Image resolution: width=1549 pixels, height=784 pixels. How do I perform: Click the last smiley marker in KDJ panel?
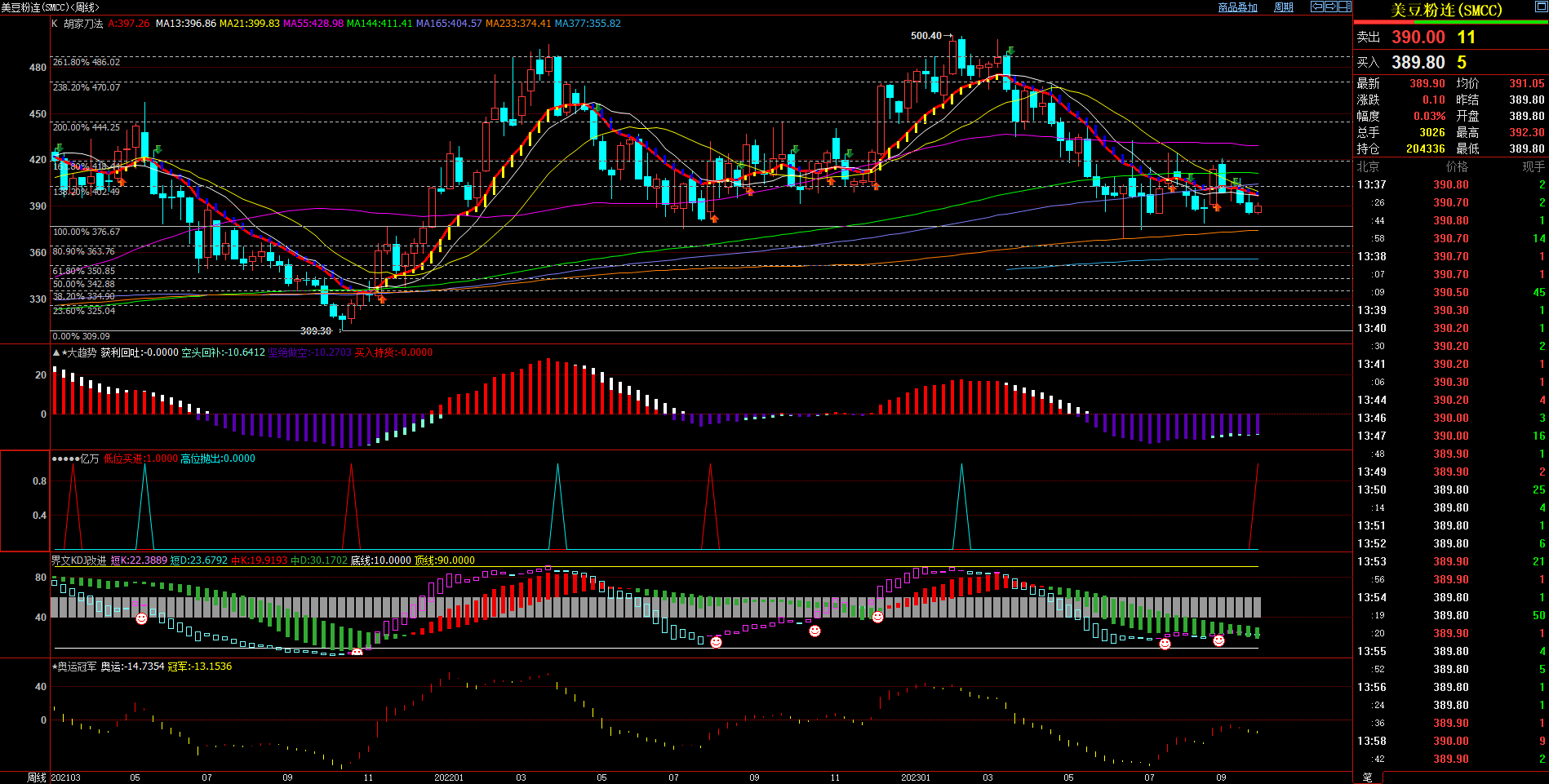(1218, 641)
